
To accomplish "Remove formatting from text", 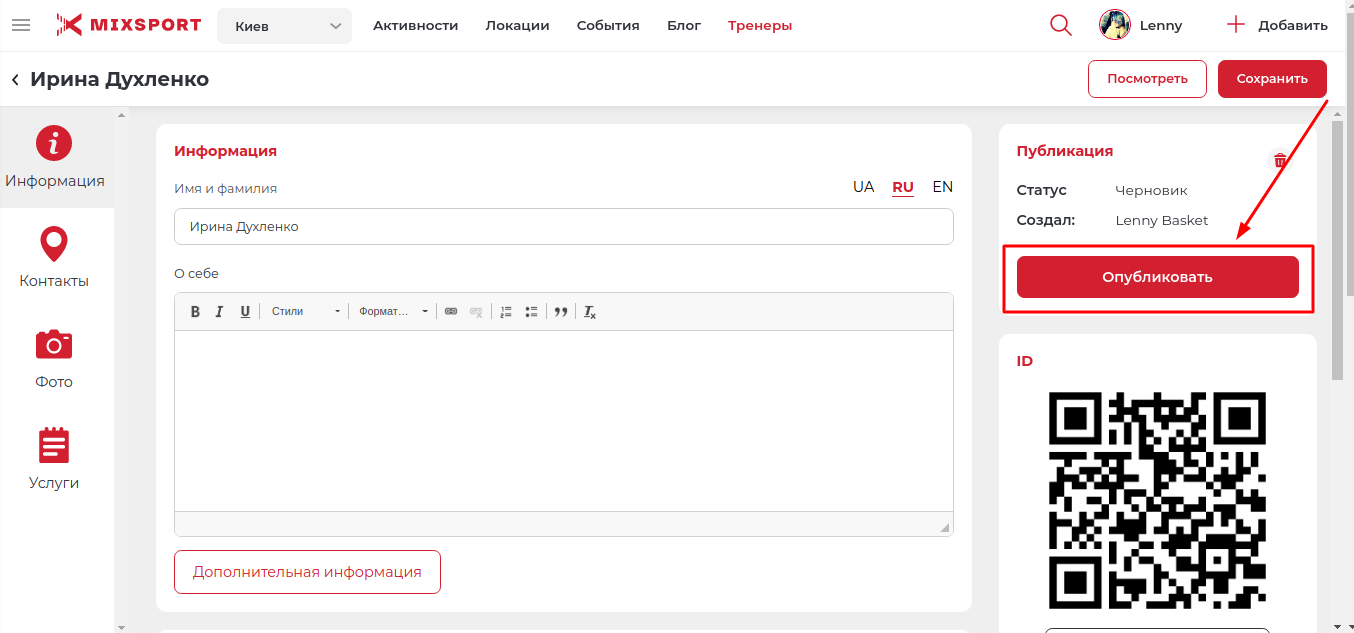I will [590, 312].
